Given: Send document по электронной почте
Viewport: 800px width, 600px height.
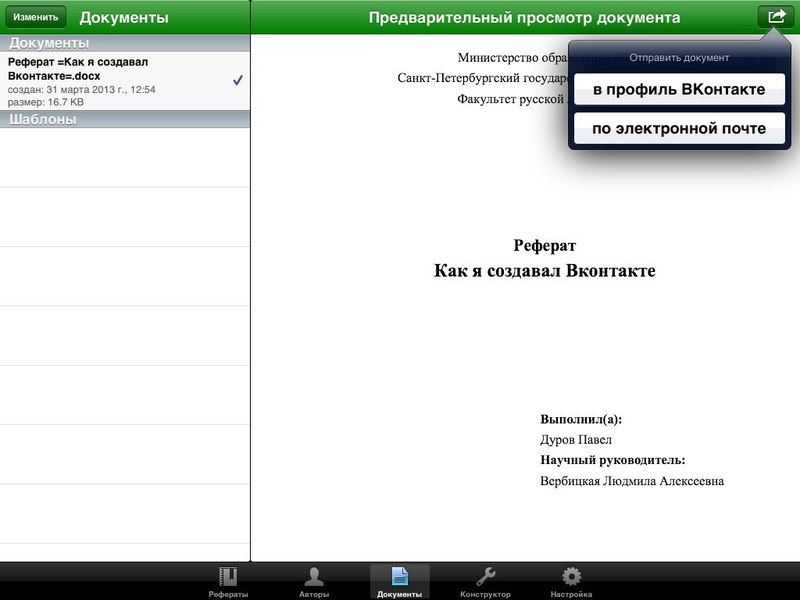Looking at the screenshot, I should pos(679,128).
